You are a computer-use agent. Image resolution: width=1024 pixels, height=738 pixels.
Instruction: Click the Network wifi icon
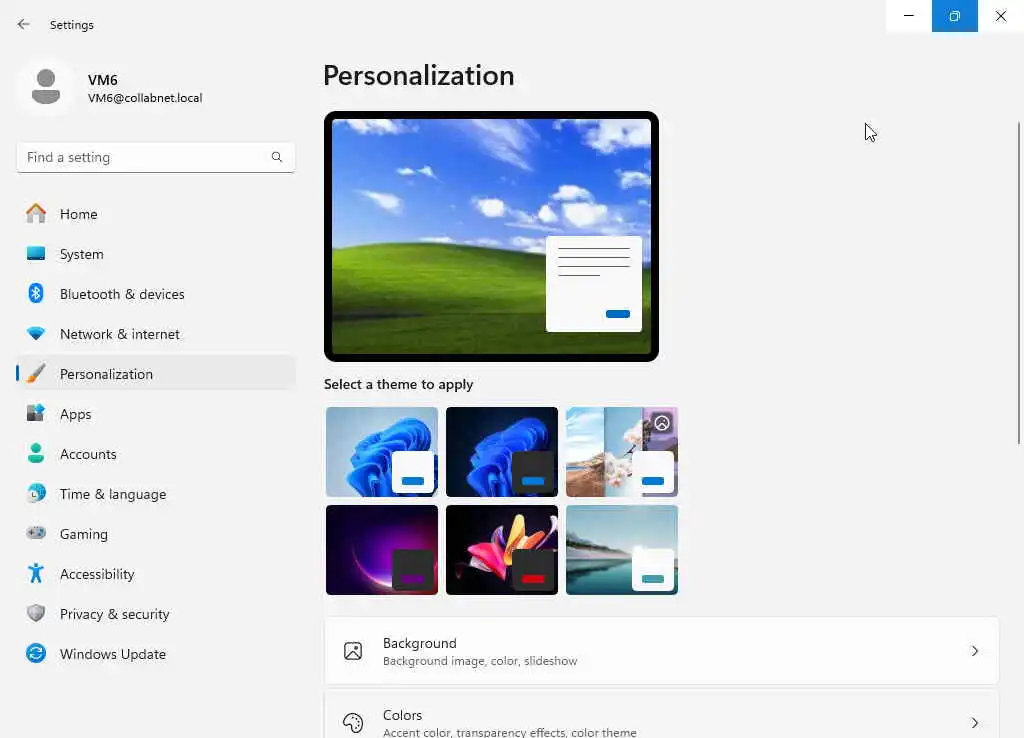[x=36, y=334]
